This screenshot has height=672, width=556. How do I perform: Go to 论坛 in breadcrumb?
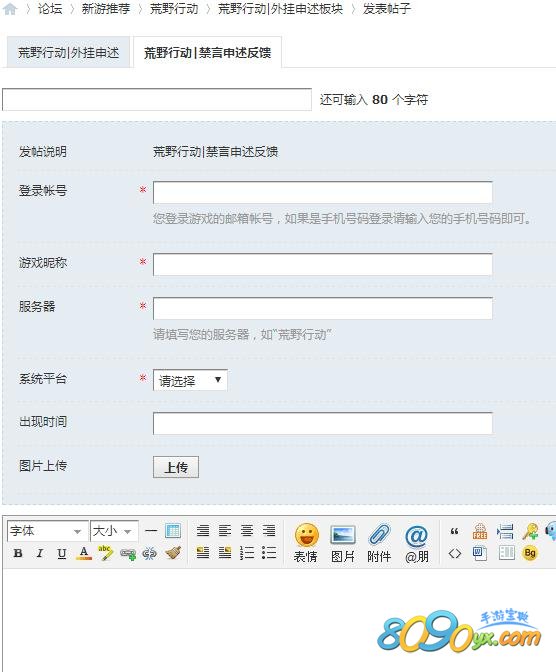click(50, 9)
